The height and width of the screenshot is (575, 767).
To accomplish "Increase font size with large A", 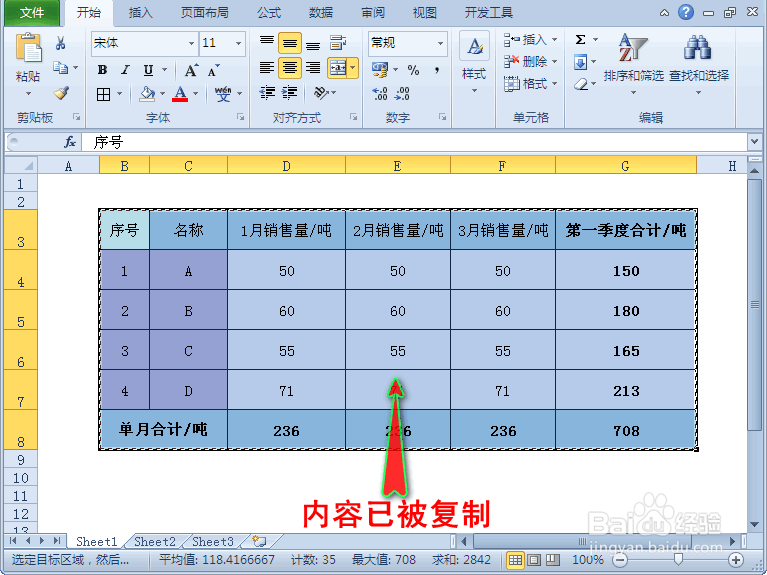I will [191, 70].
